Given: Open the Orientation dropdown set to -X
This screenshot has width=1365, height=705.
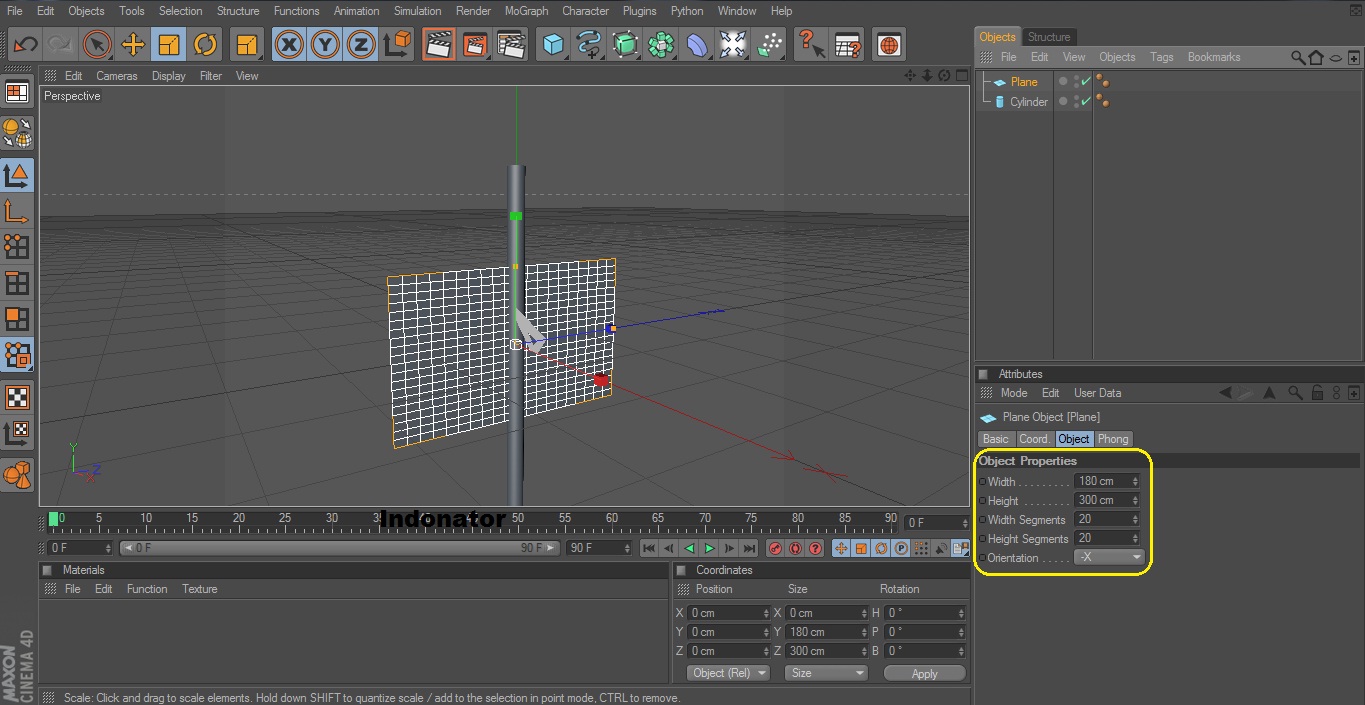Looking at the screenshot, I should tap(1109, 558).
